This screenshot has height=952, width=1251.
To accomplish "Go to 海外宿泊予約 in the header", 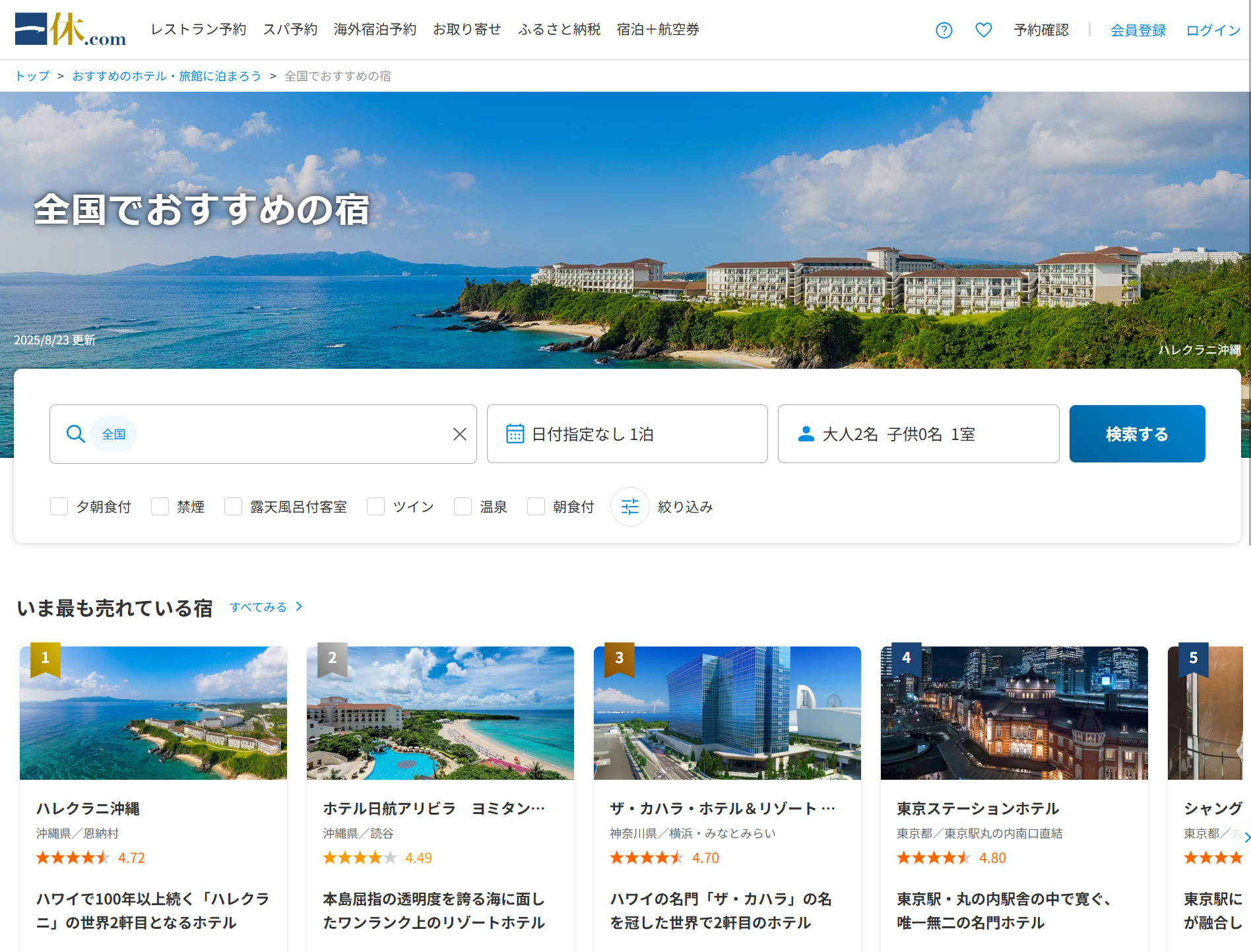I will [x=375, y=30].
